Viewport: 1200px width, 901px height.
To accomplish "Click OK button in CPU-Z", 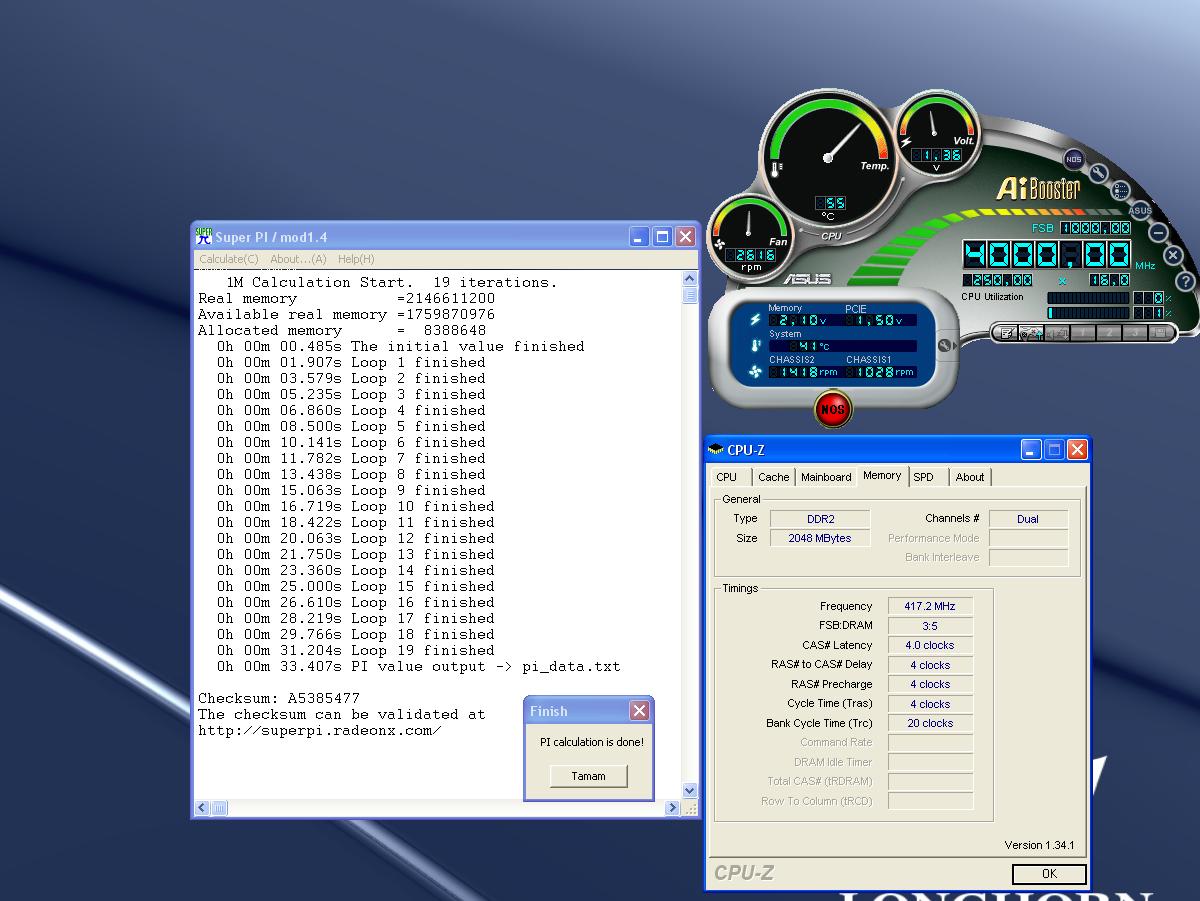I will point(1049,874).
